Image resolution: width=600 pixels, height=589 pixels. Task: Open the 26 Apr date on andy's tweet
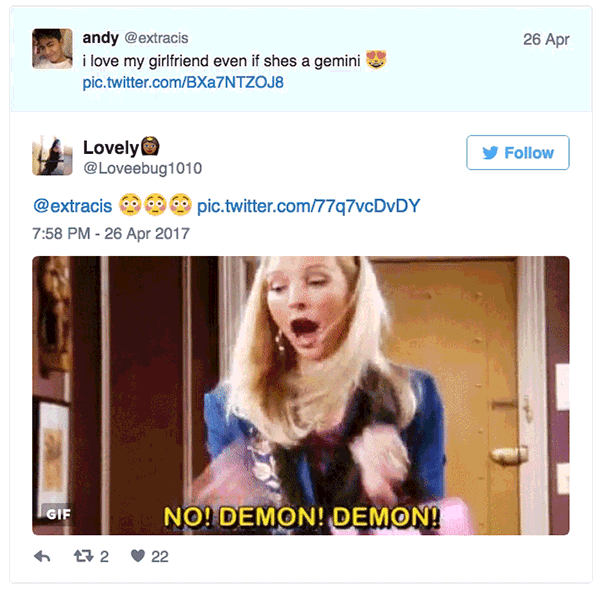pyautogui.click(x=546, y=39)
